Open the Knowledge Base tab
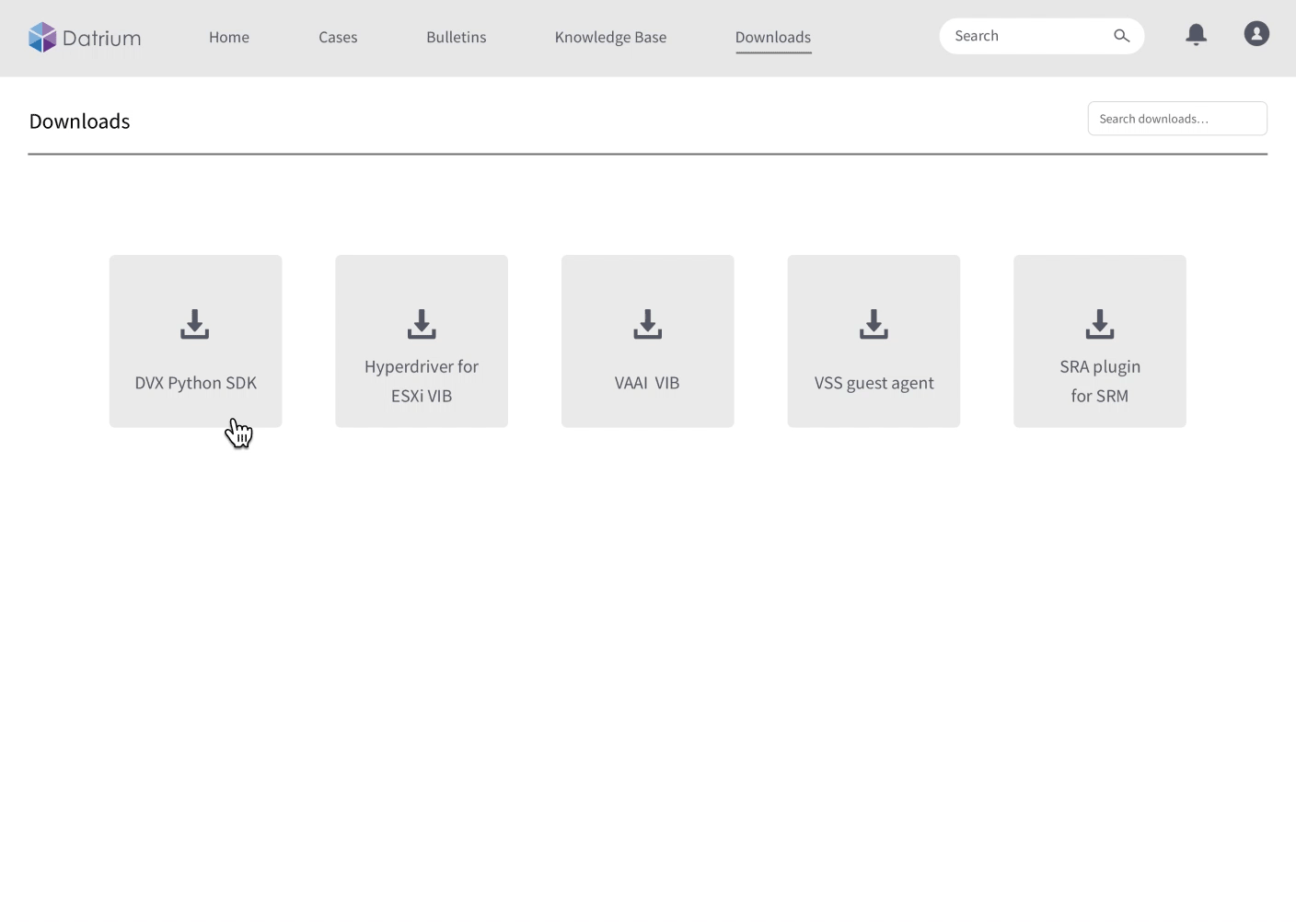This screenshot has height=924, width=1296. click(610, 37)
